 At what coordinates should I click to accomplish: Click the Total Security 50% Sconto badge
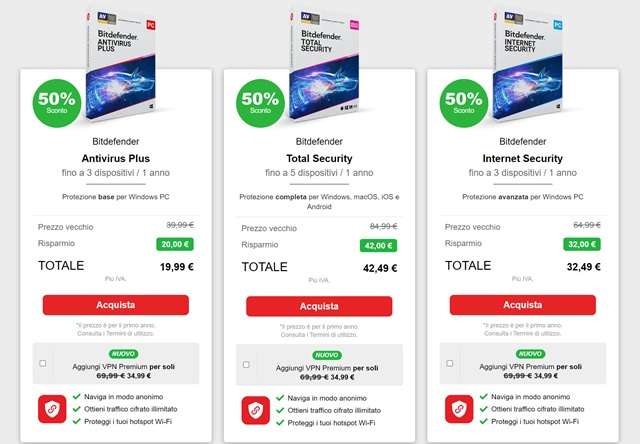(x=259, y=103)
